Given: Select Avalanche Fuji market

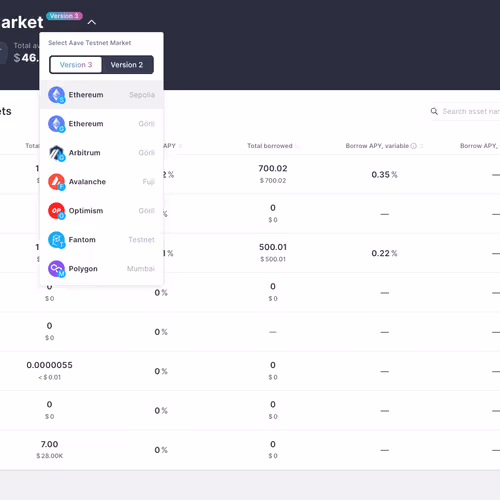Looking at the screenshot, I should coord(101,182).
